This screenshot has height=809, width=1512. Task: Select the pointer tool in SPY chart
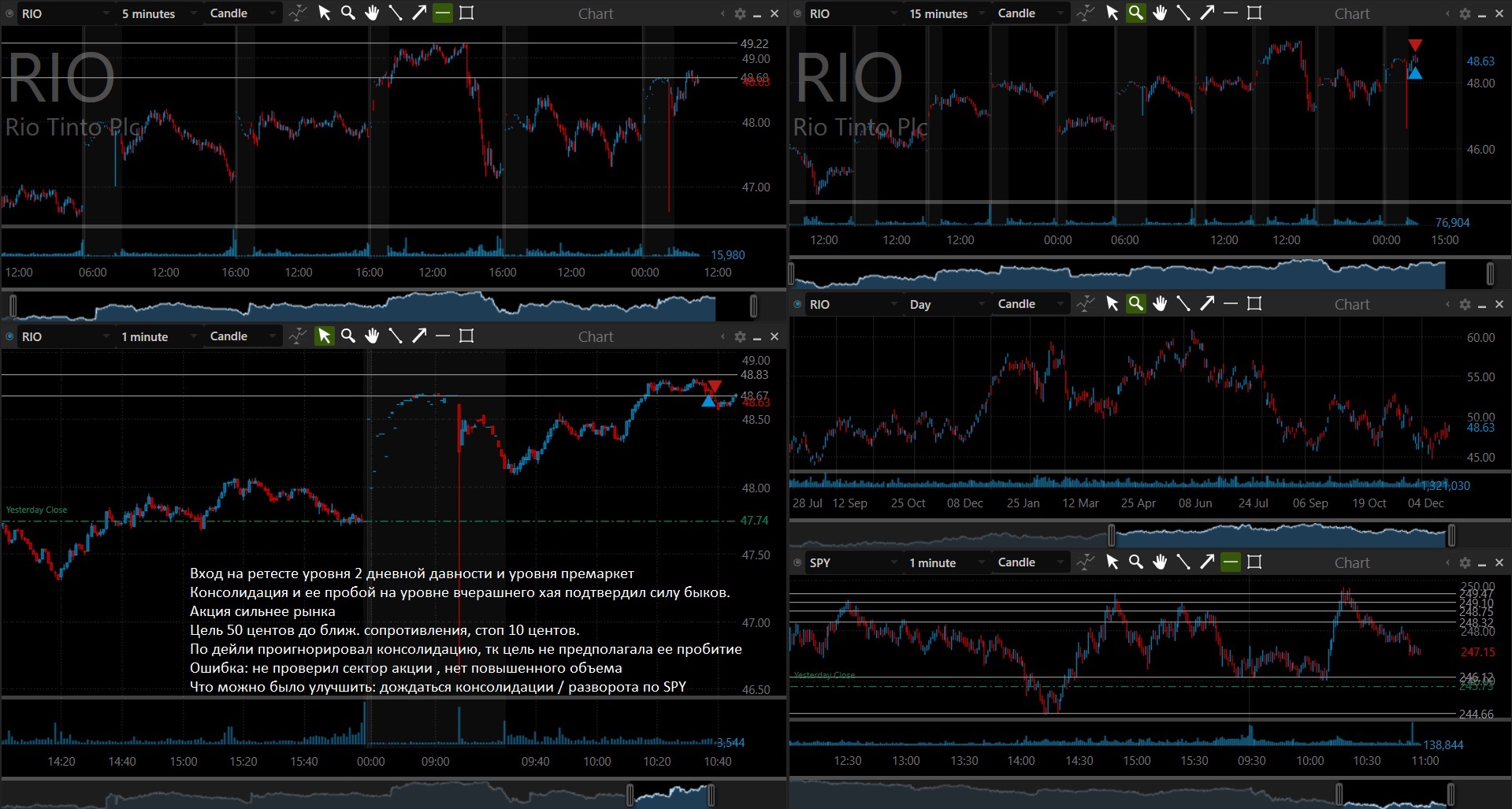point(1112,562)
